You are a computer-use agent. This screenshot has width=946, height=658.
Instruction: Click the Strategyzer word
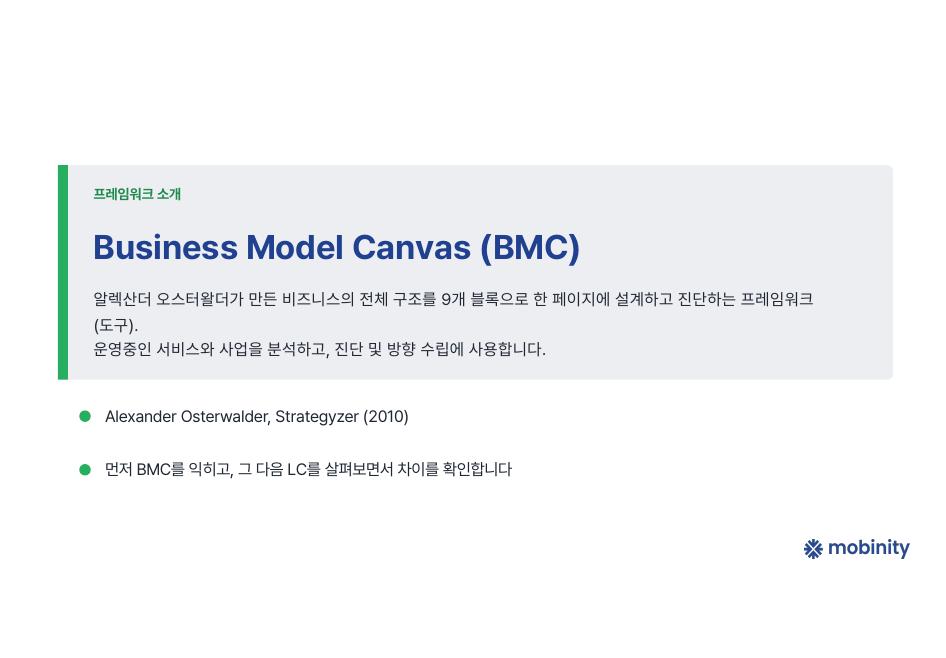tap(317, 417)
